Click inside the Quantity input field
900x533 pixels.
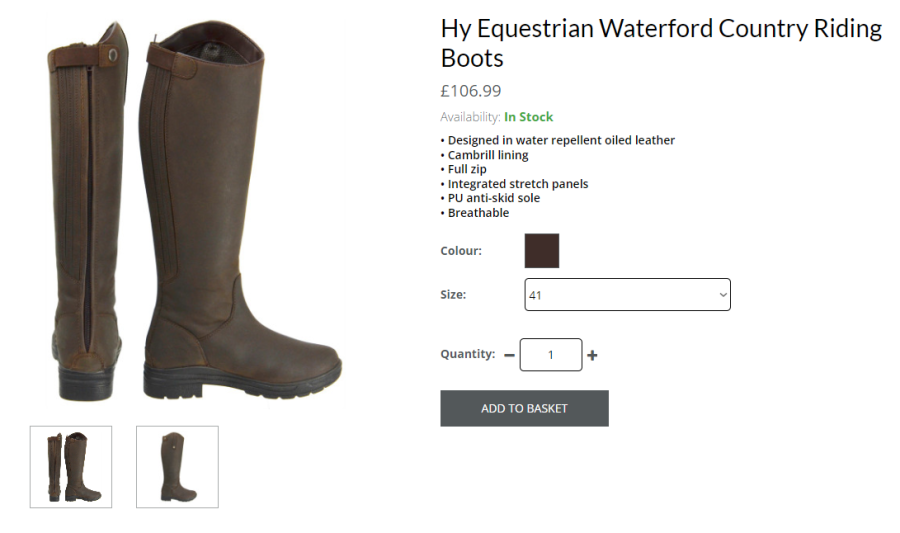tap(551, 355)
